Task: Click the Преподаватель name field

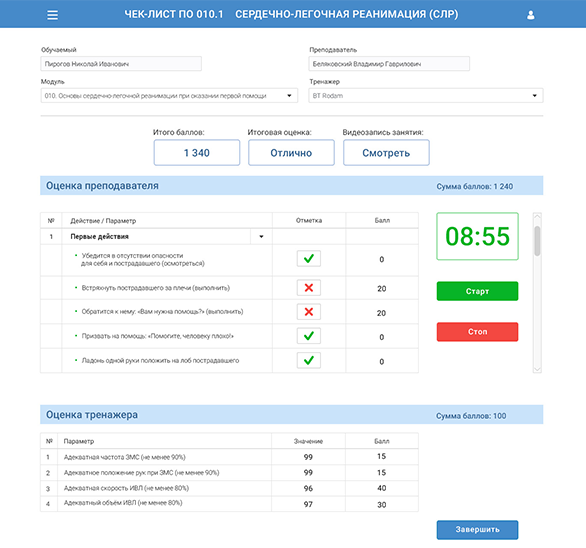Action: tap(389, 64)
